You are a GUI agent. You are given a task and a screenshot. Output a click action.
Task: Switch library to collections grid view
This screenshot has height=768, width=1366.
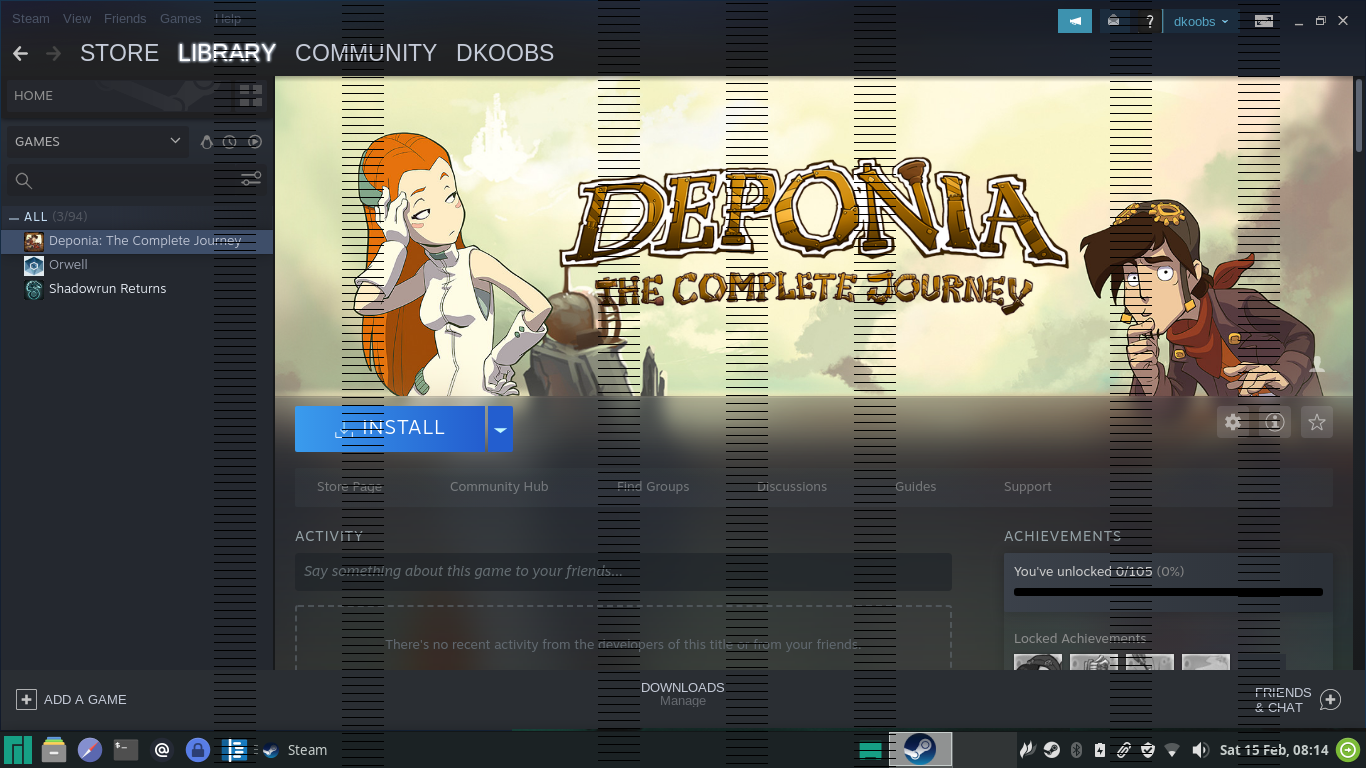[250, 96]
